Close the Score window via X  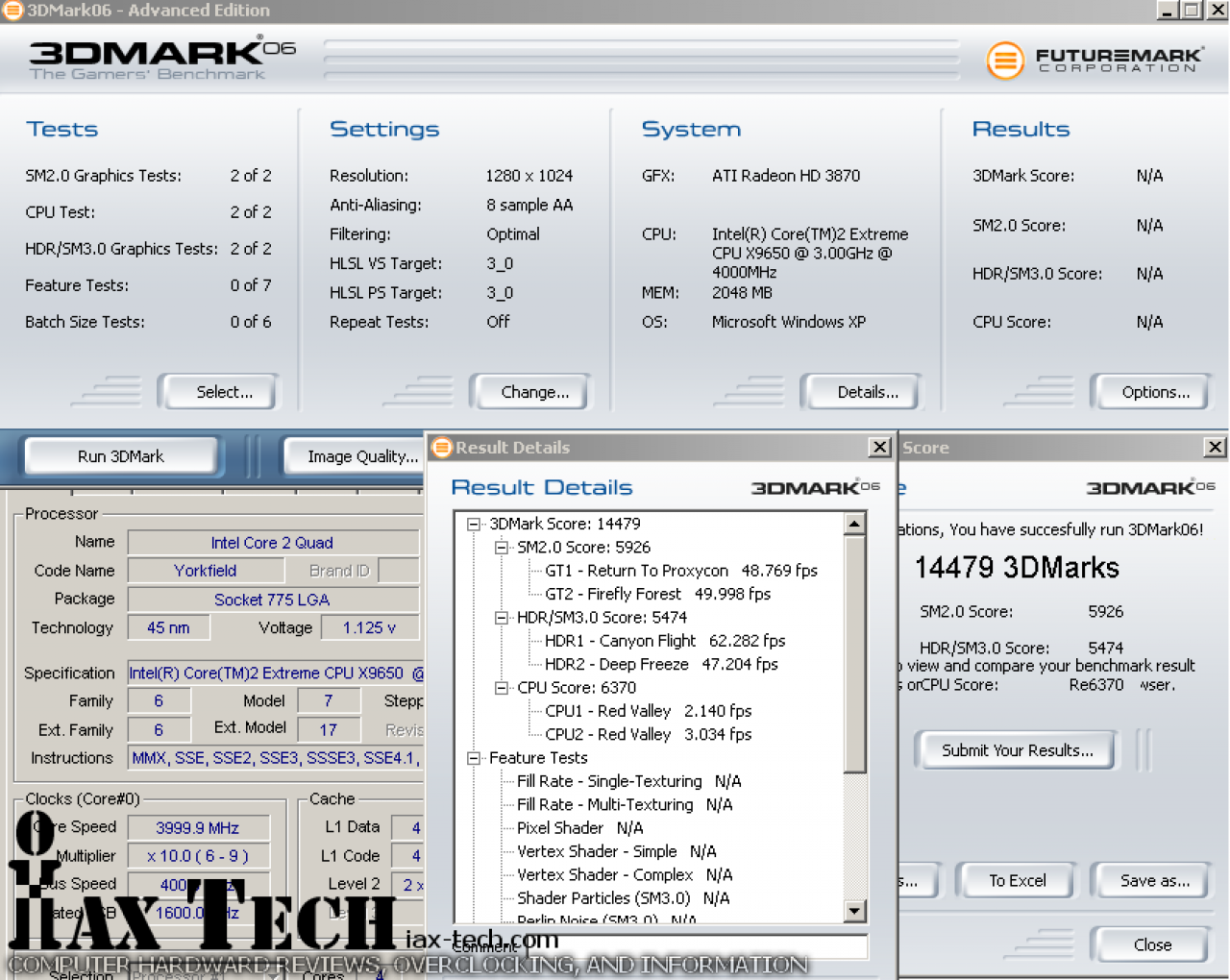[x=1215, y=447]
